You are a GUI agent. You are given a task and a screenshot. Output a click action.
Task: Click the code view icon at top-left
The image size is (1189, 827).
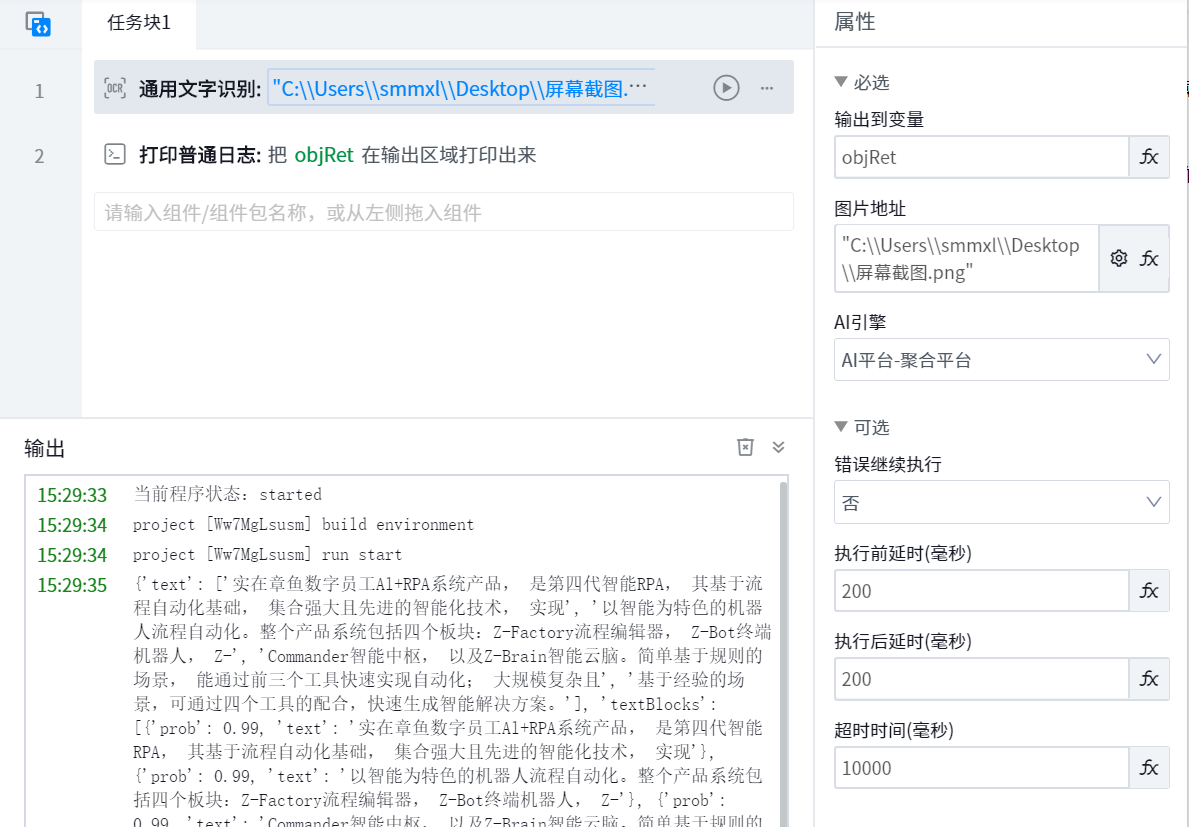[38, 24]
